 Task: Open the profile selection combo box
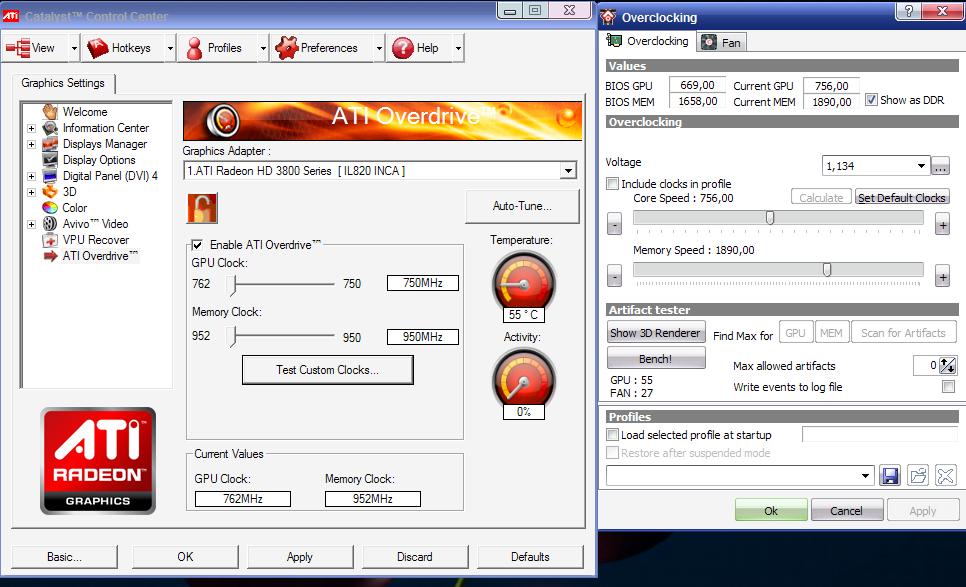[x=740, y=476]
